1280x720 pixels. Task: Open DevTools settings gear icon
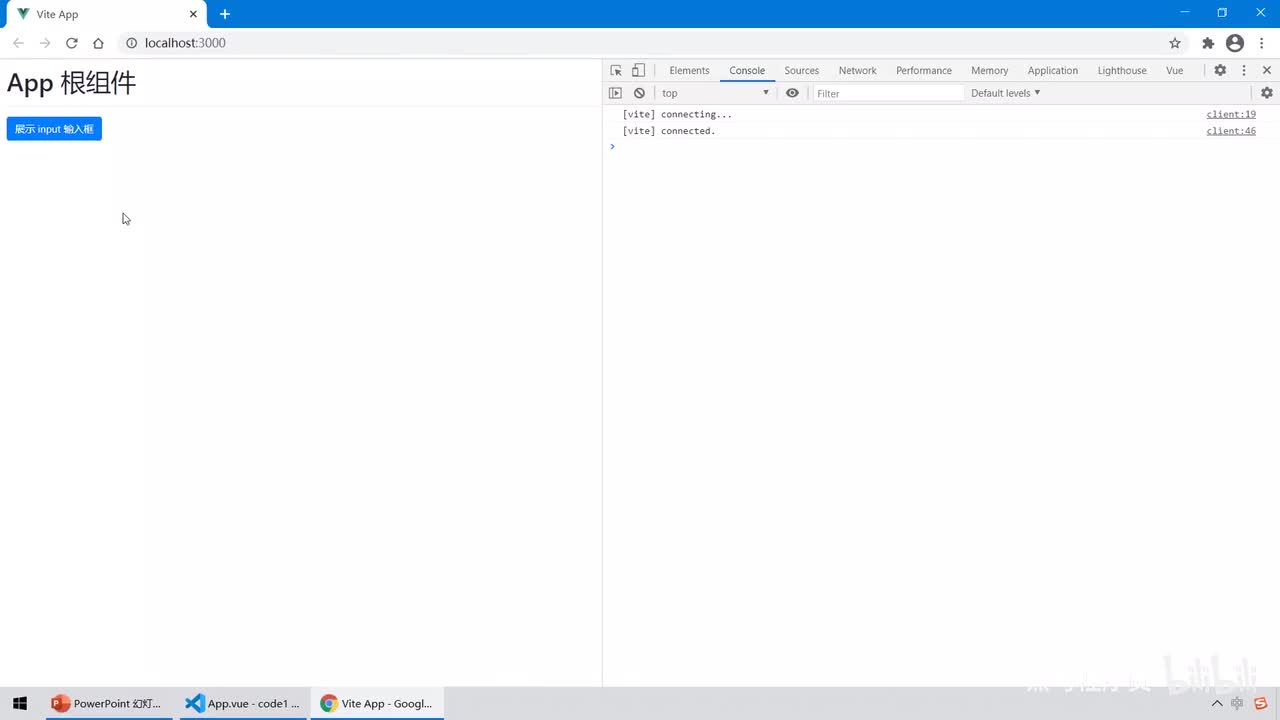tap(1220, 70)
